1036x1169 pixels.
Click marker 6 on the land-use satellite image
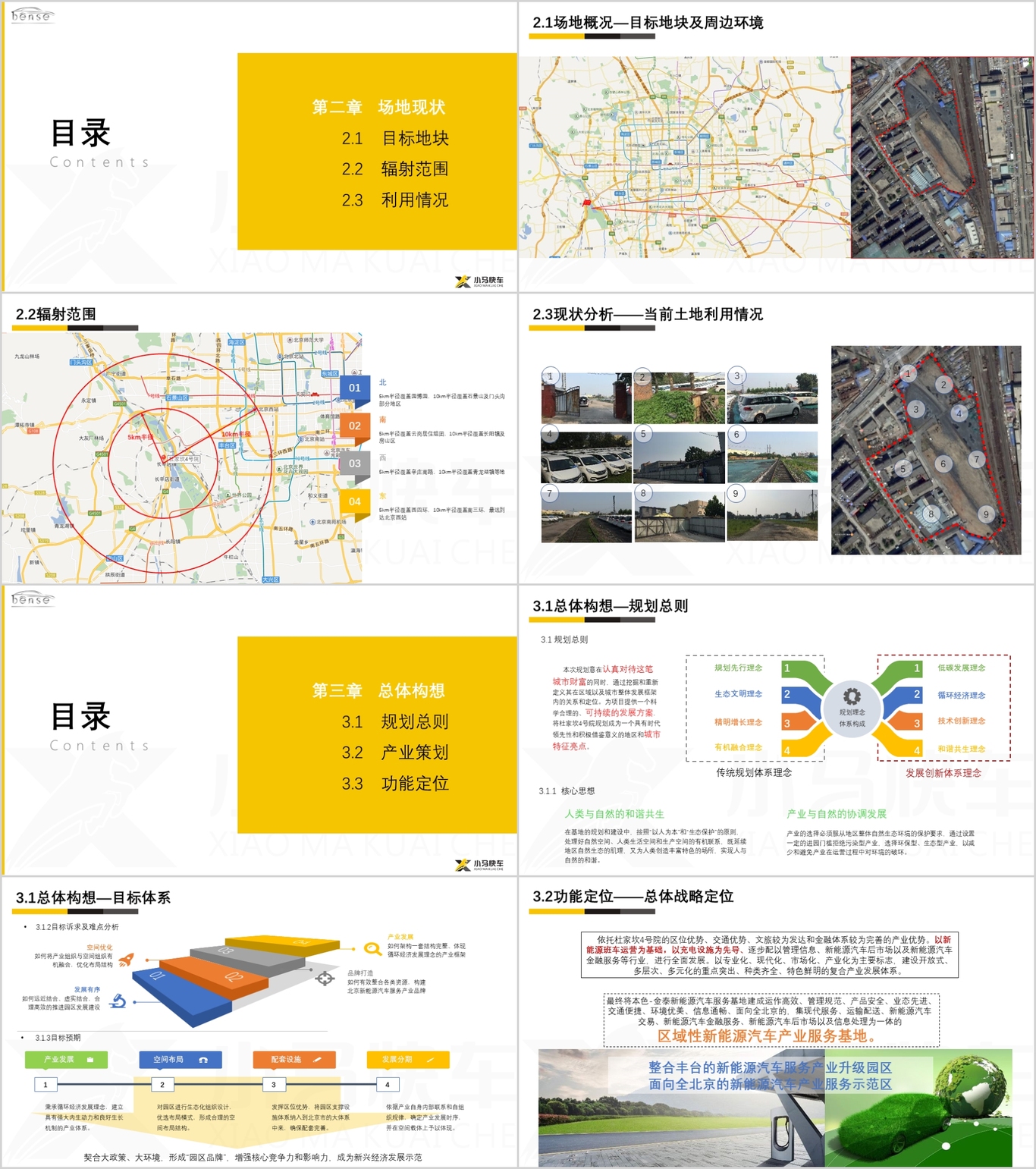point(943,464)
